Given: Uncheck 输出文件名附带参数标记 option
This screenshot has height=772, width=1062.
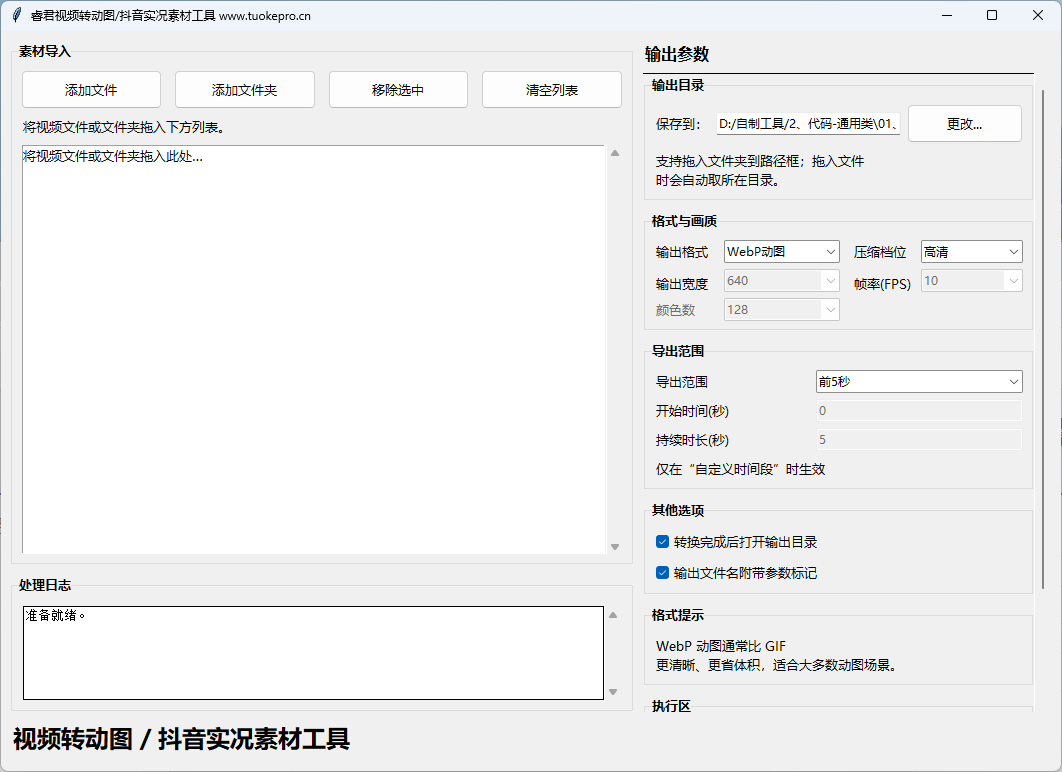Looking at the screenshot, I should (x=662, y=574).
